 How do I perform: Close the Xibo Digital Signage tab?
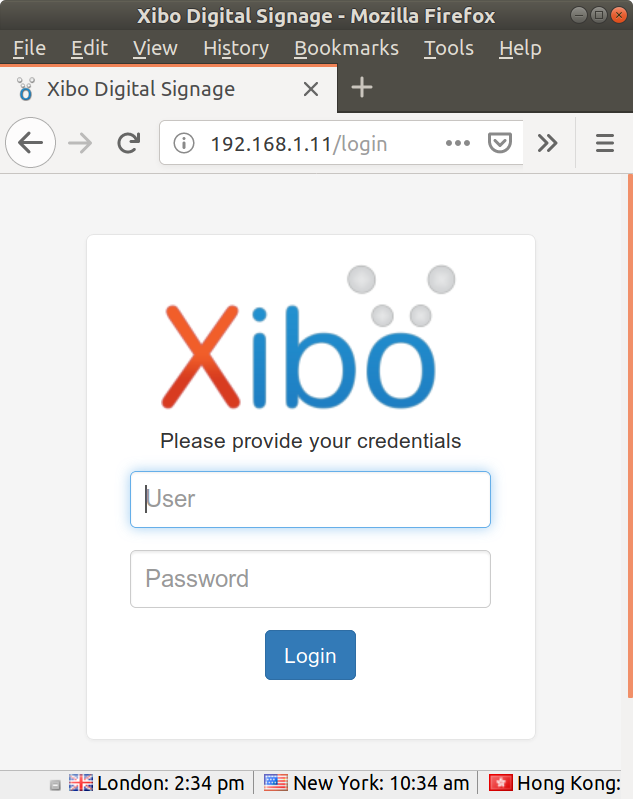pos(310,90)
